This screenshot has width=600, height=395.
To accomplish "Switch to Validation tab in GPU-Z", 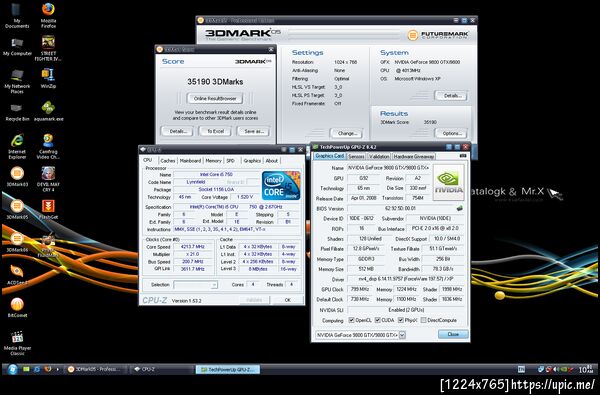I will point(379,157).
